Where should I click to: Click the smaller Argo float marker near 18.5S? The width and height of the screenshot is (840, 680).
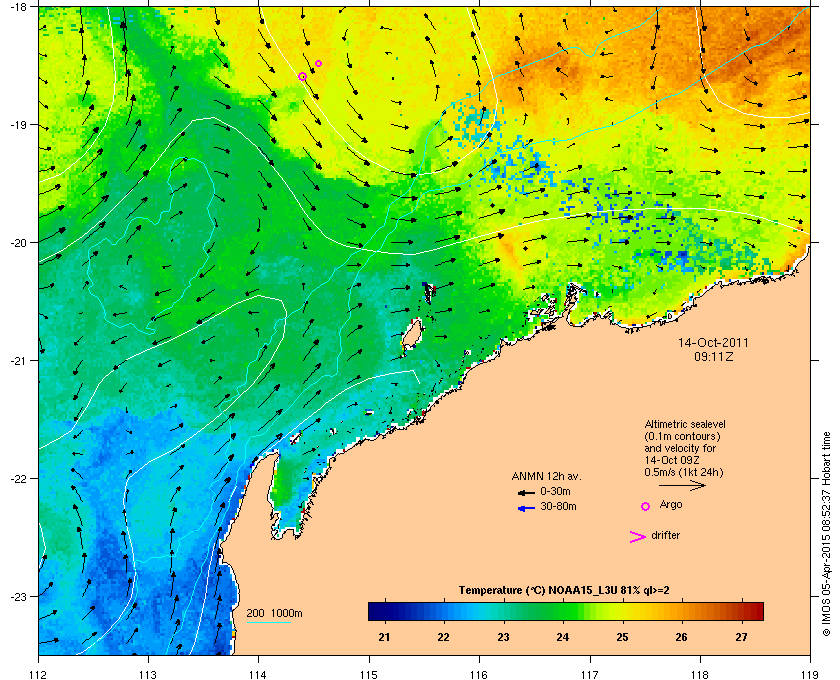click(x=318, y=63)
